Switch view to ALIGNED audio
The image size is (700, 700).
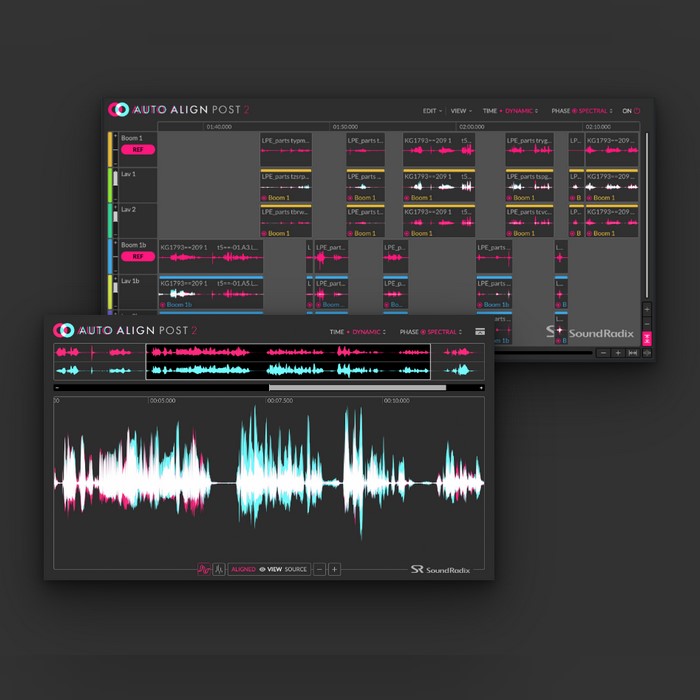243,569
